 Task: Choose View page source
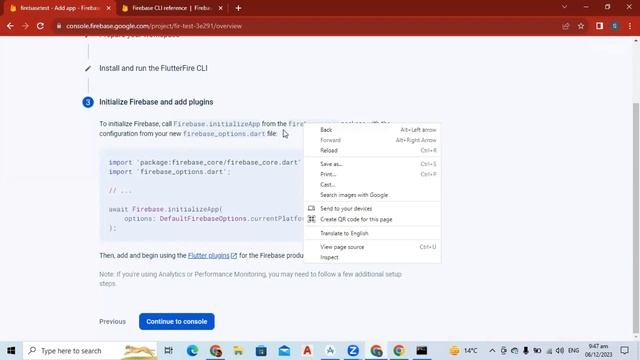372,247
